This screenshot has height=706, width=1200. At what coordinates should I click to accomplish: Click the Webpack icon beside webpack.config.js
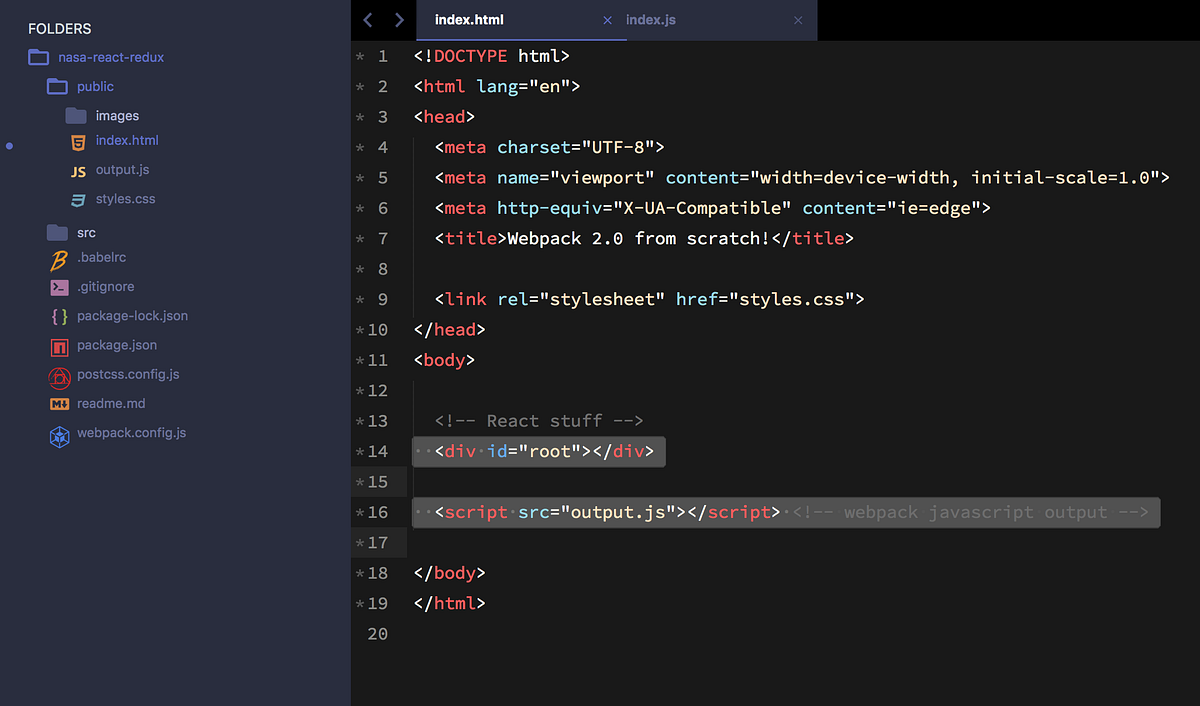[60, 436]
